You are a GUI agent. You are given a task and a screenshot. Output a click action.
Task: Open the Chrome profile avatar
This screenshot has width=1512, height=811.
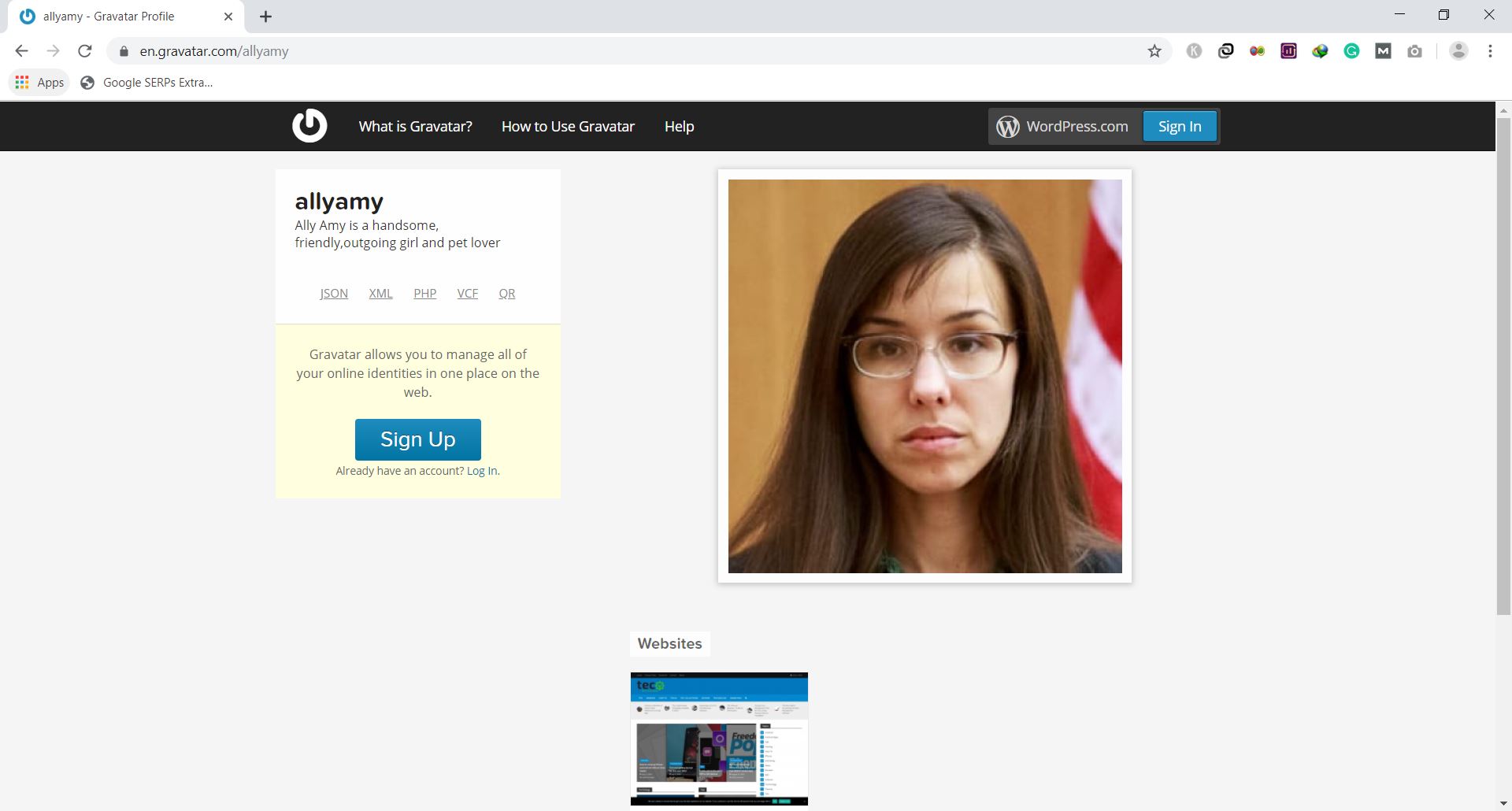point(1458,51)
